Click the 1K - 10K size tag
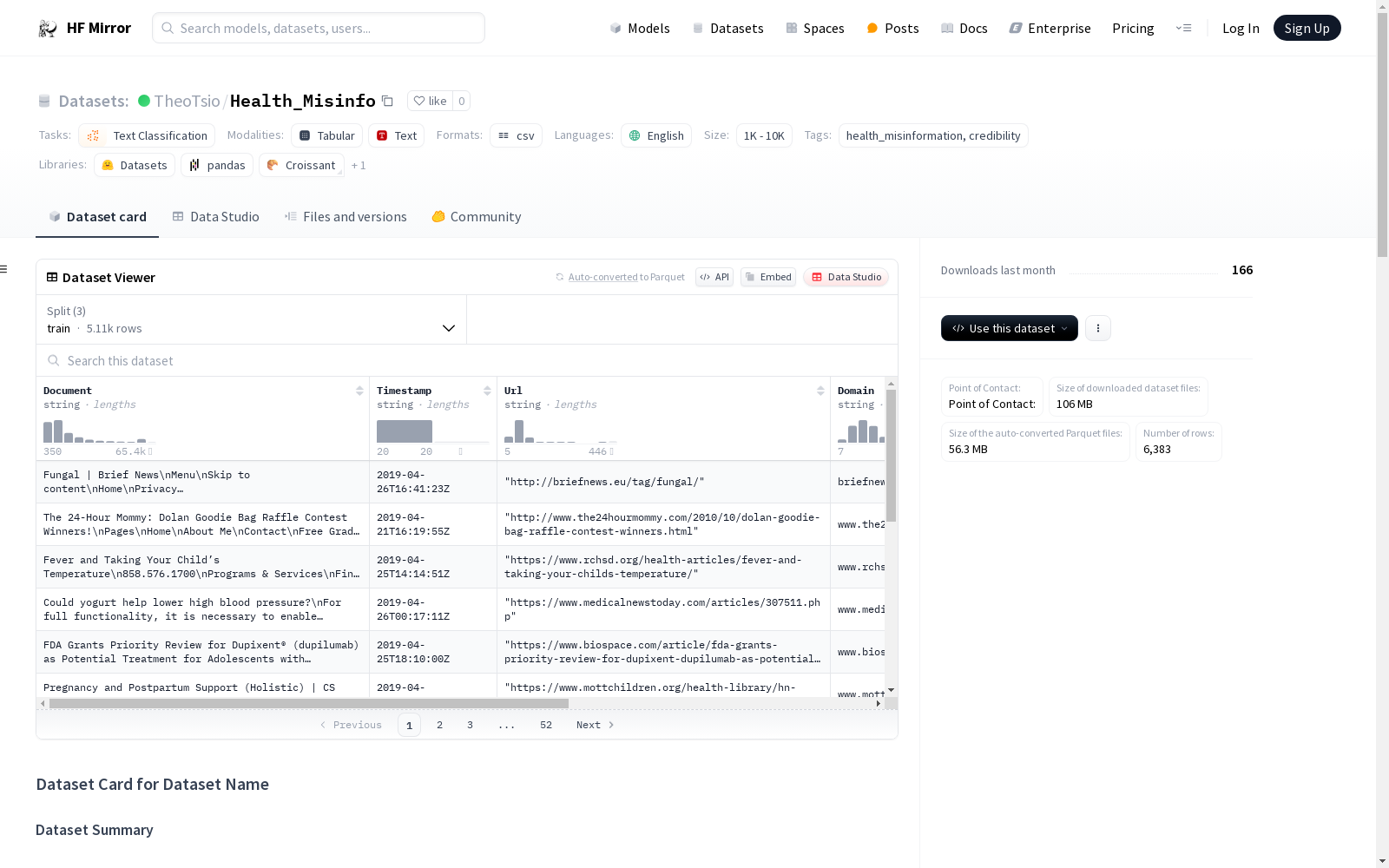 764,135
